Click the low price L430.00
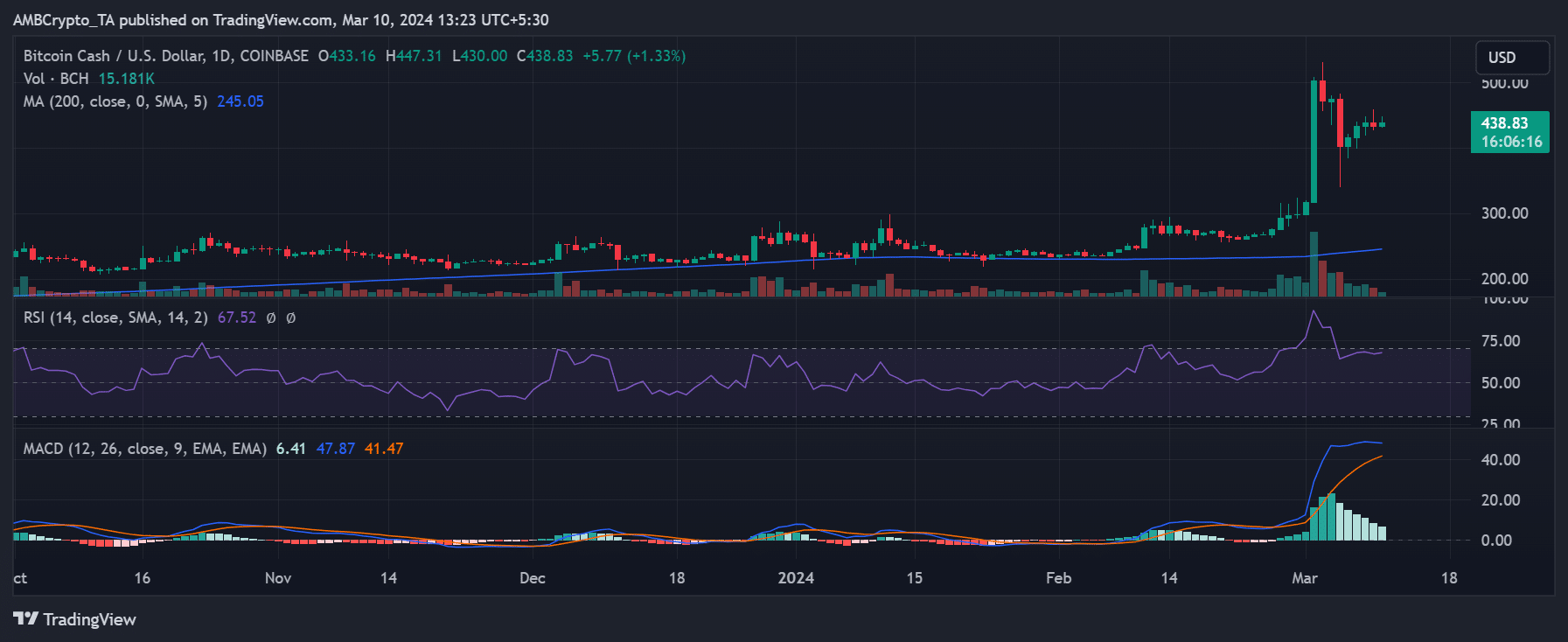The image size is (1568, 642). 480,56
